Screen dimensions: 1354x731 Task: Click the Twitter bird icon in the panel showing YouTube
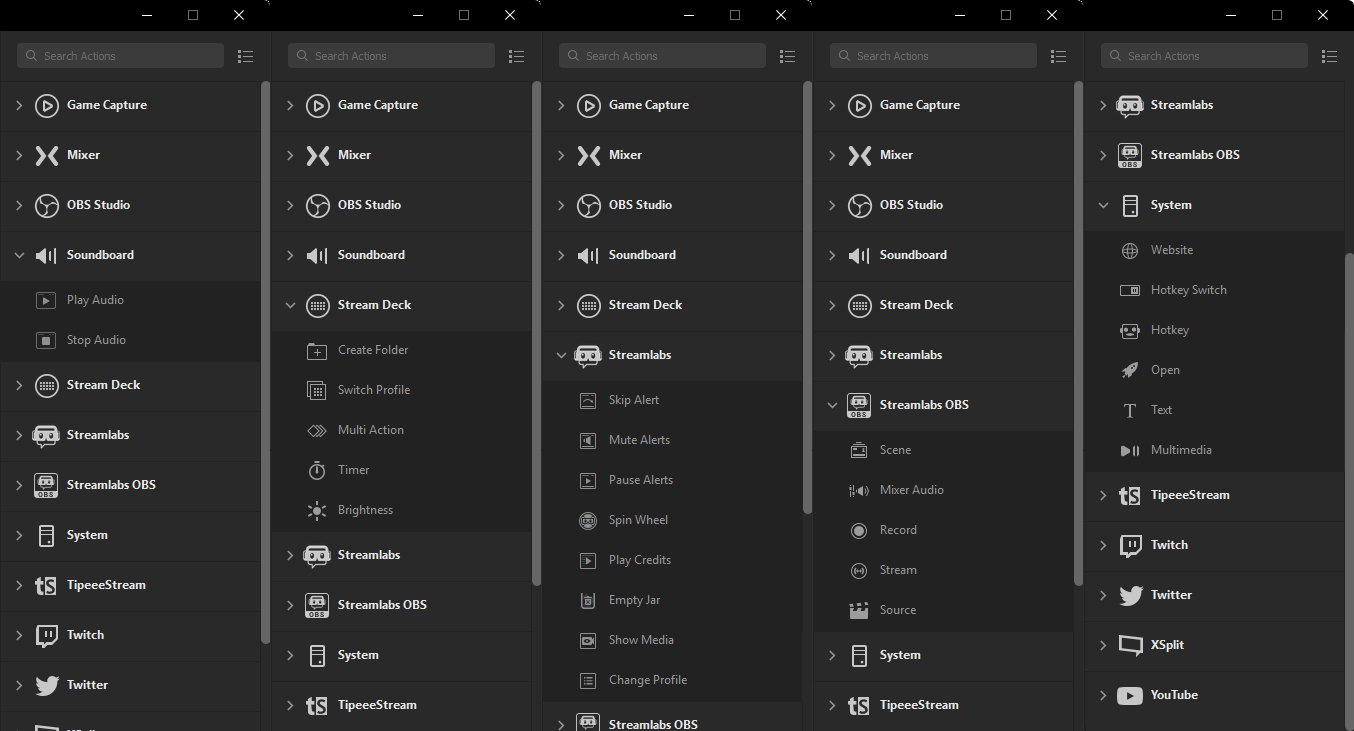(1130, 595)
